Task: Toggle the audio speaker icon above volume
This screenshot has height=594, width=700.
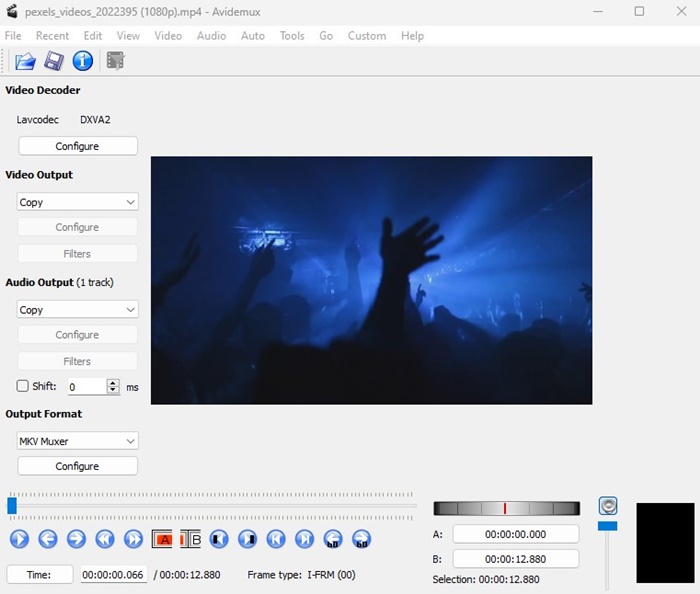Action: click(608, 506)
